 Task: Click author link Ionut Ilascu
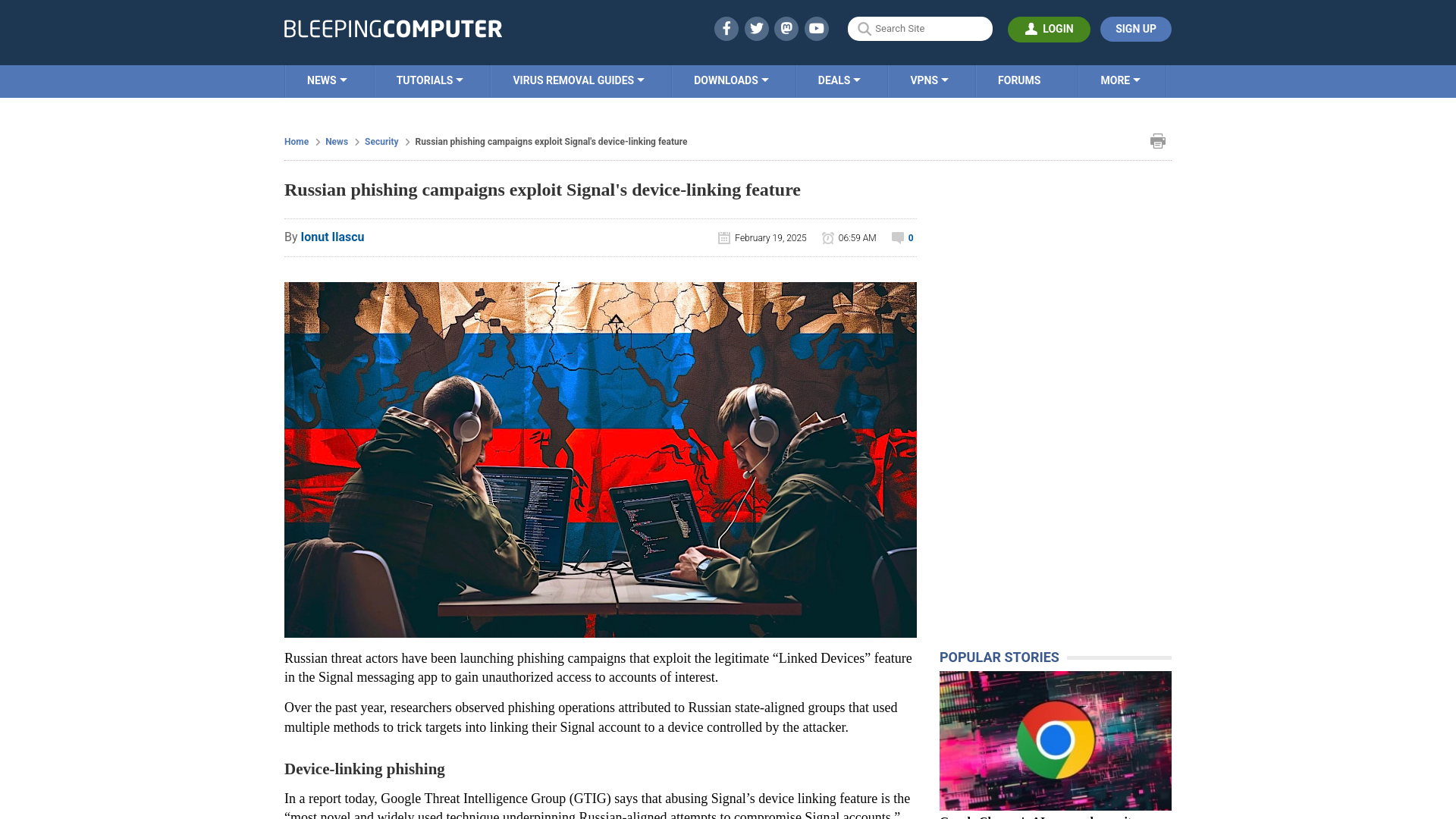(332, 236)
